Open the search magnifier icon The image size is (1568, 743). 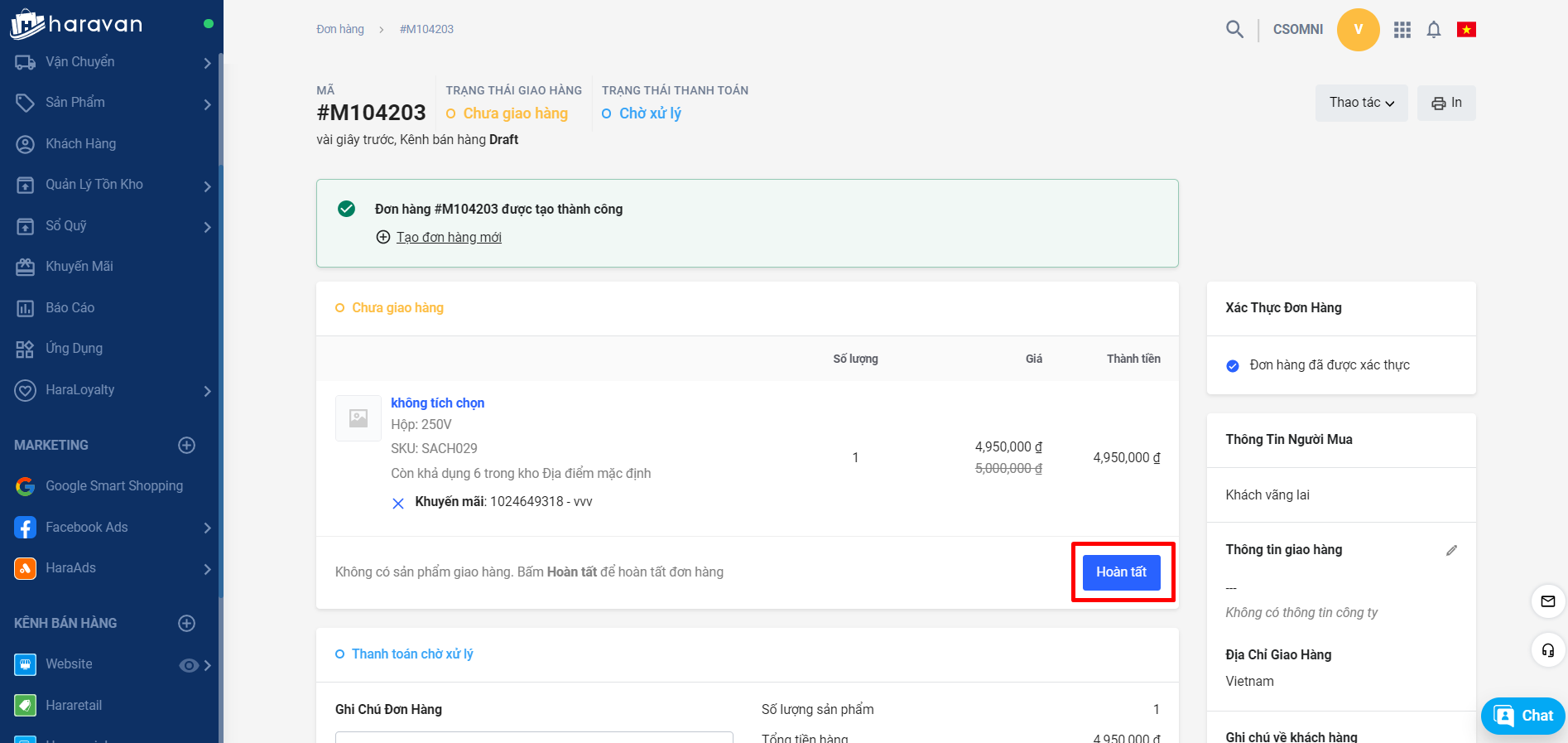(1234, 30)
